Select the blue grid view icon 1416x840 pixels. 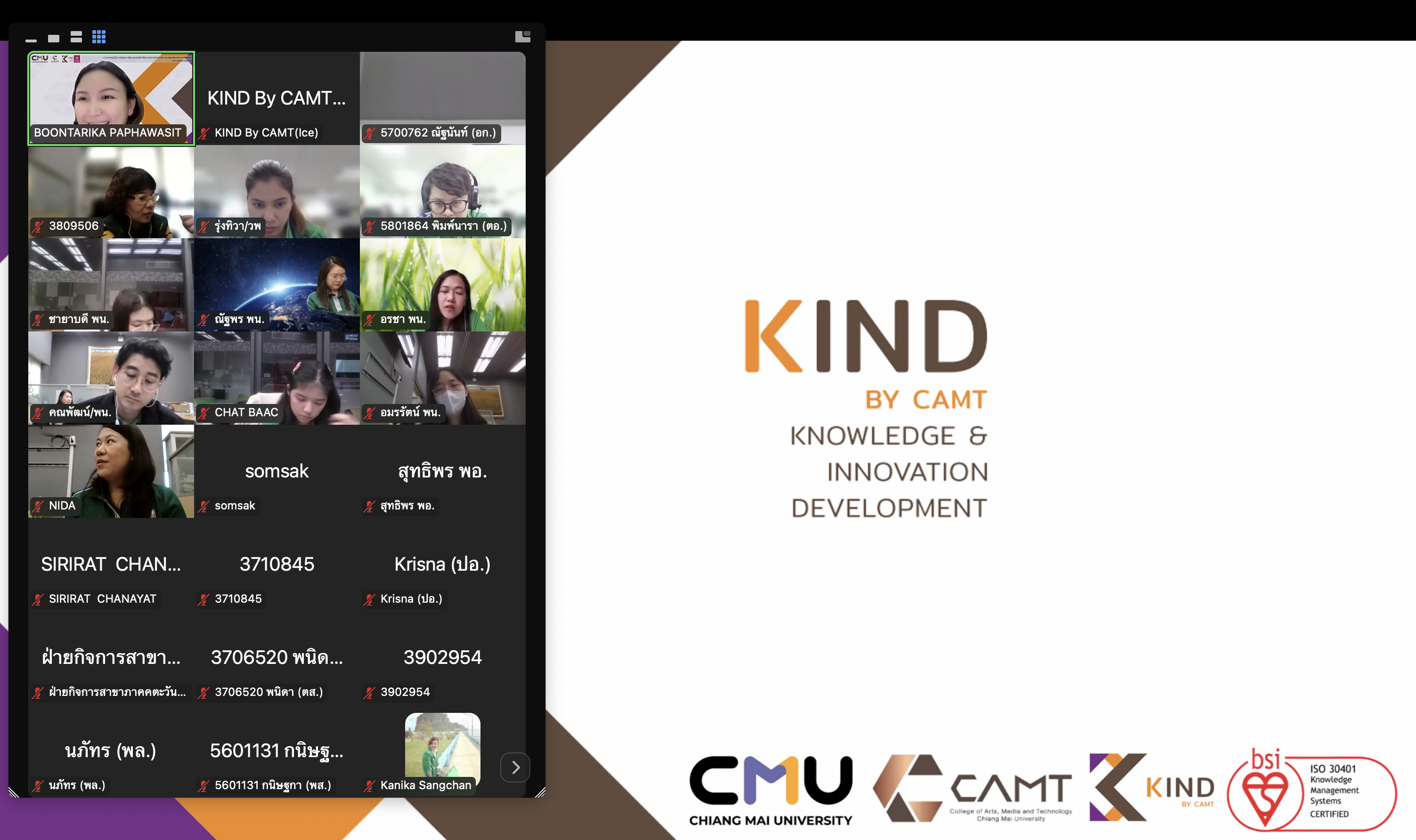click(99, 37)
